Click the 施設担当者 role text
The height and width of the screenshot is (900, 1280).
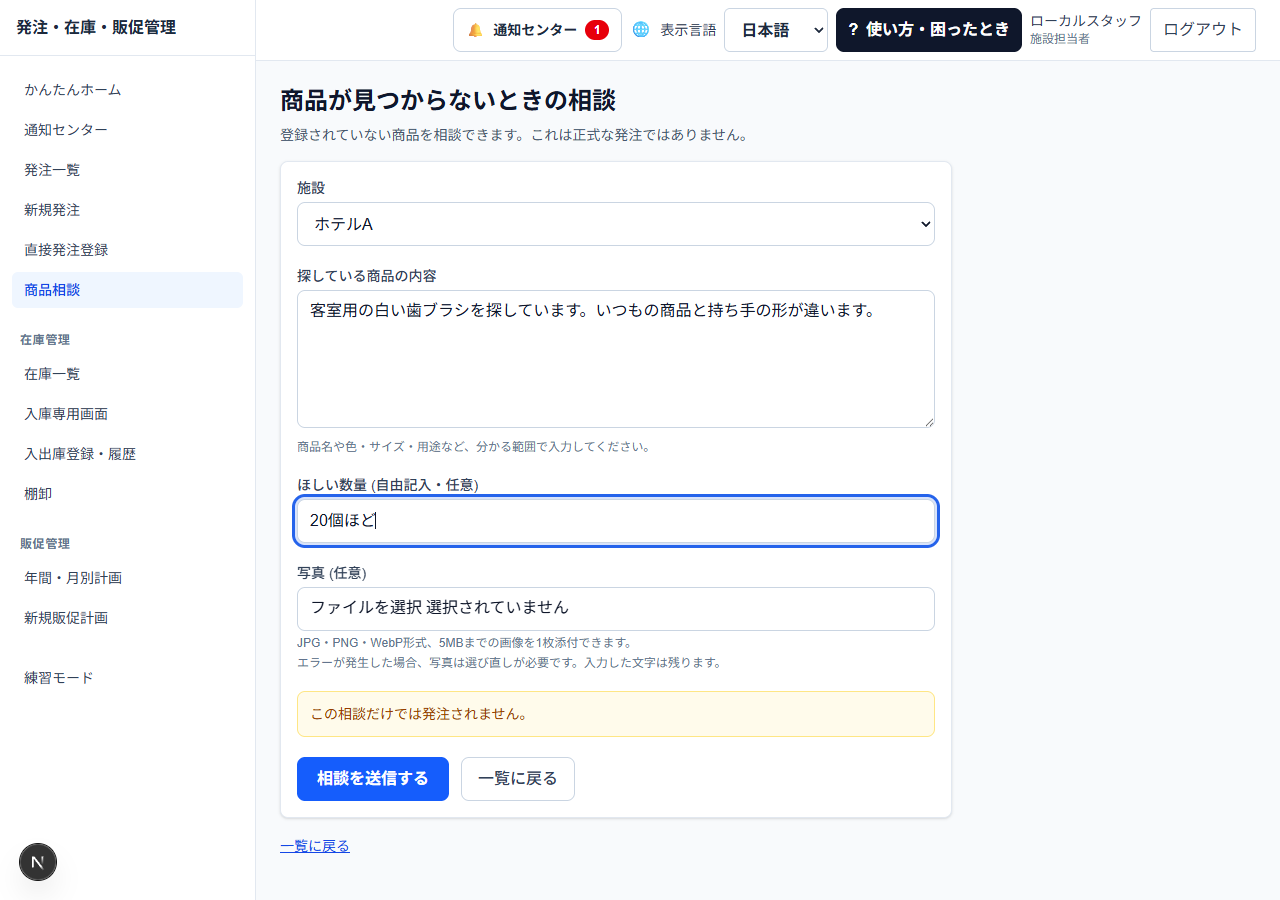click(1060, 39)
